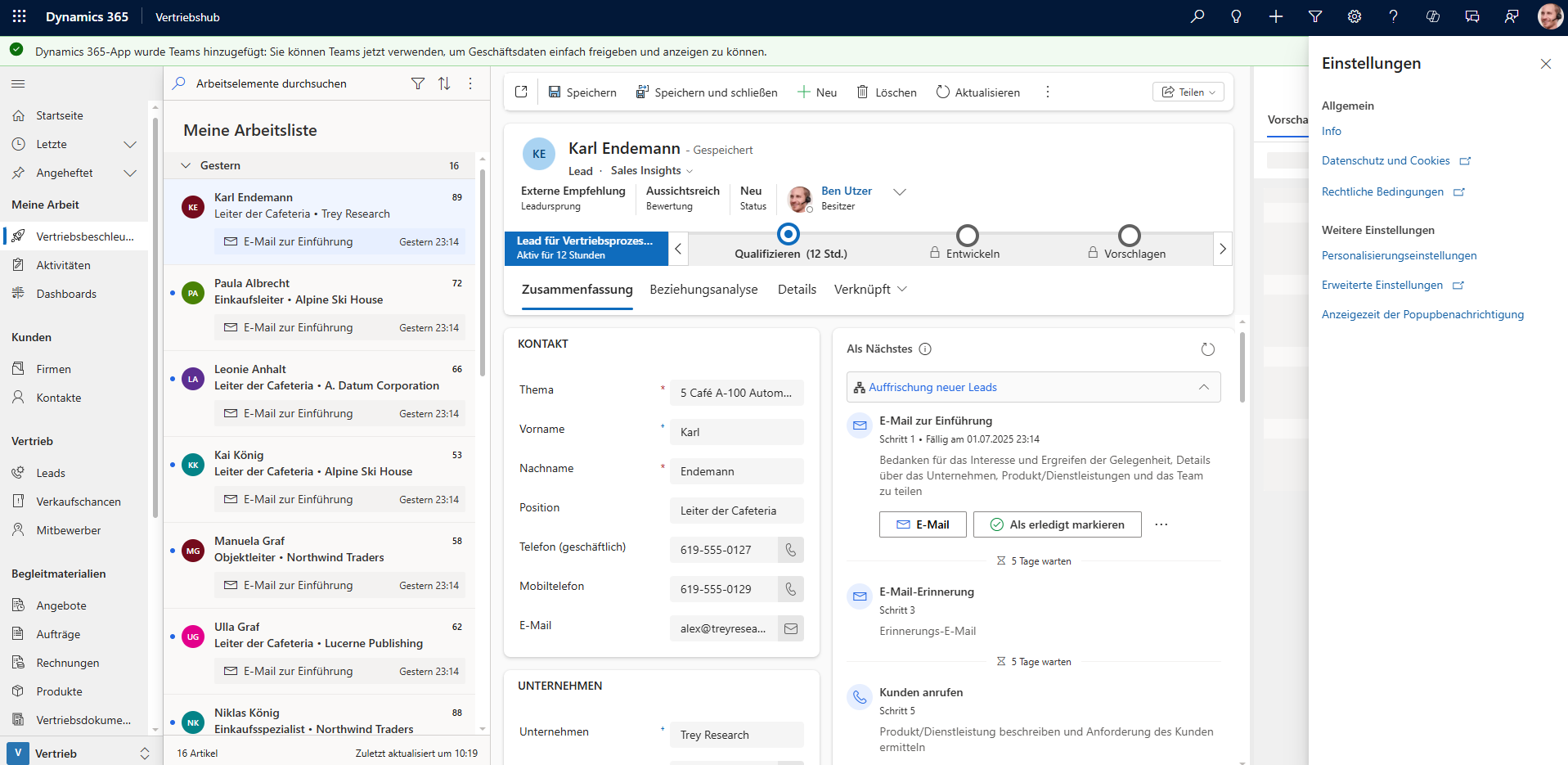
Task: Open record in new window icon
Action: point(521,92)
